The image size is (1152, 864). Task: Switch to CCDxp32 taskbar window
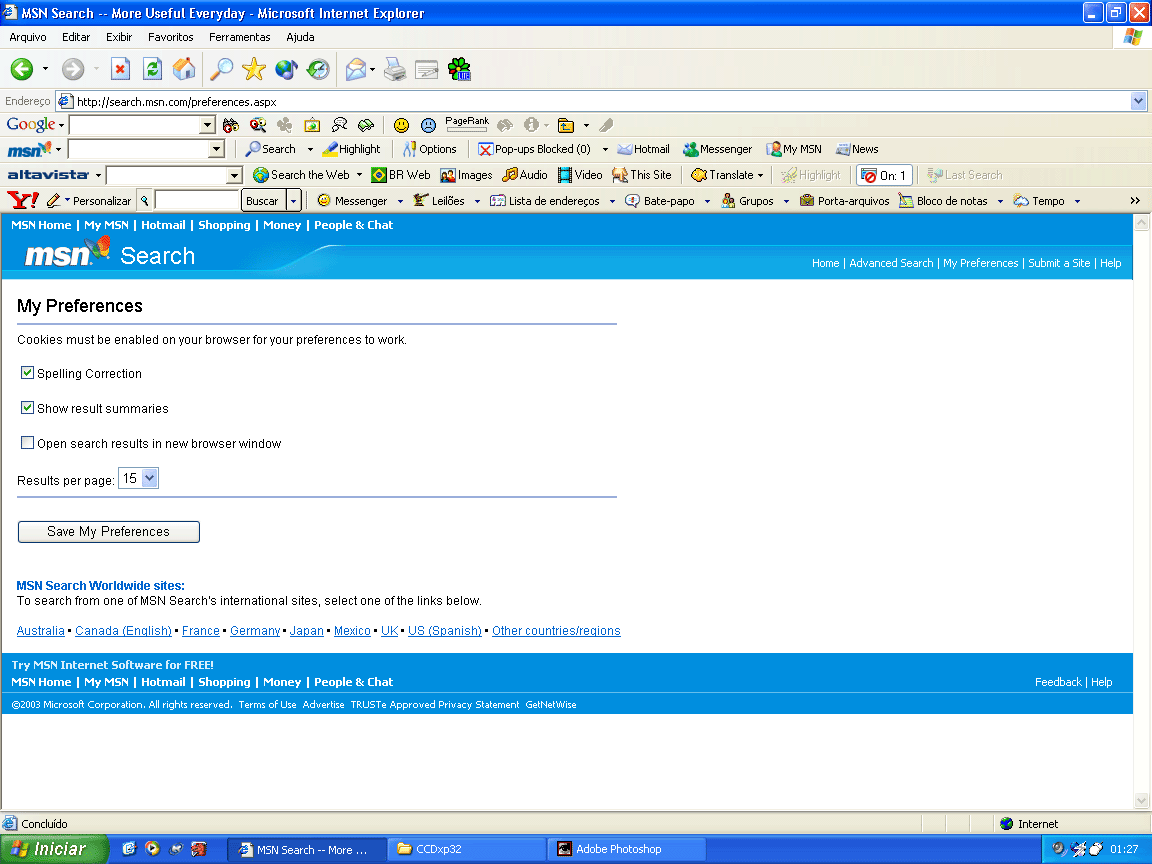tap(467, 849)
